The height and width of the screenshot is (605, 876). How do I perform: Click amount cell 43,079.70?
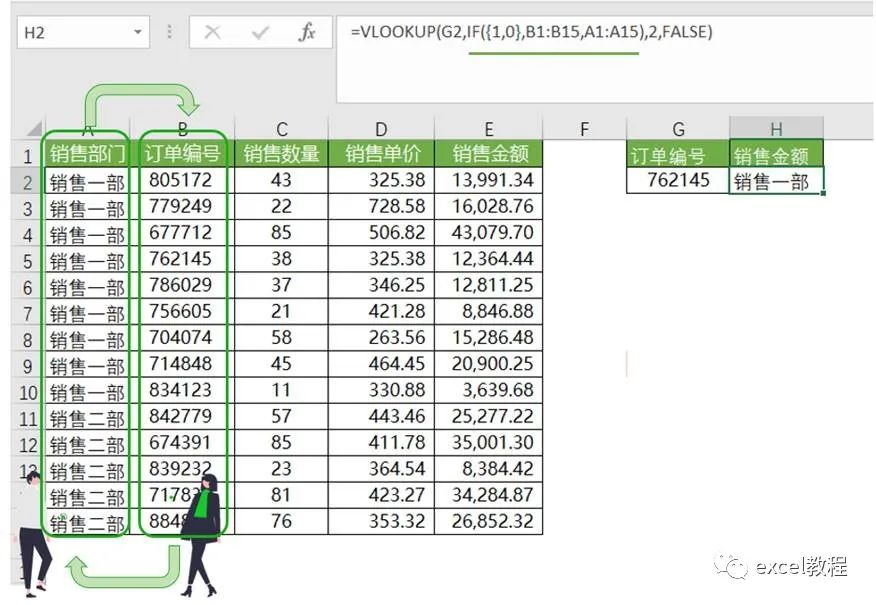tap(488, 232)
